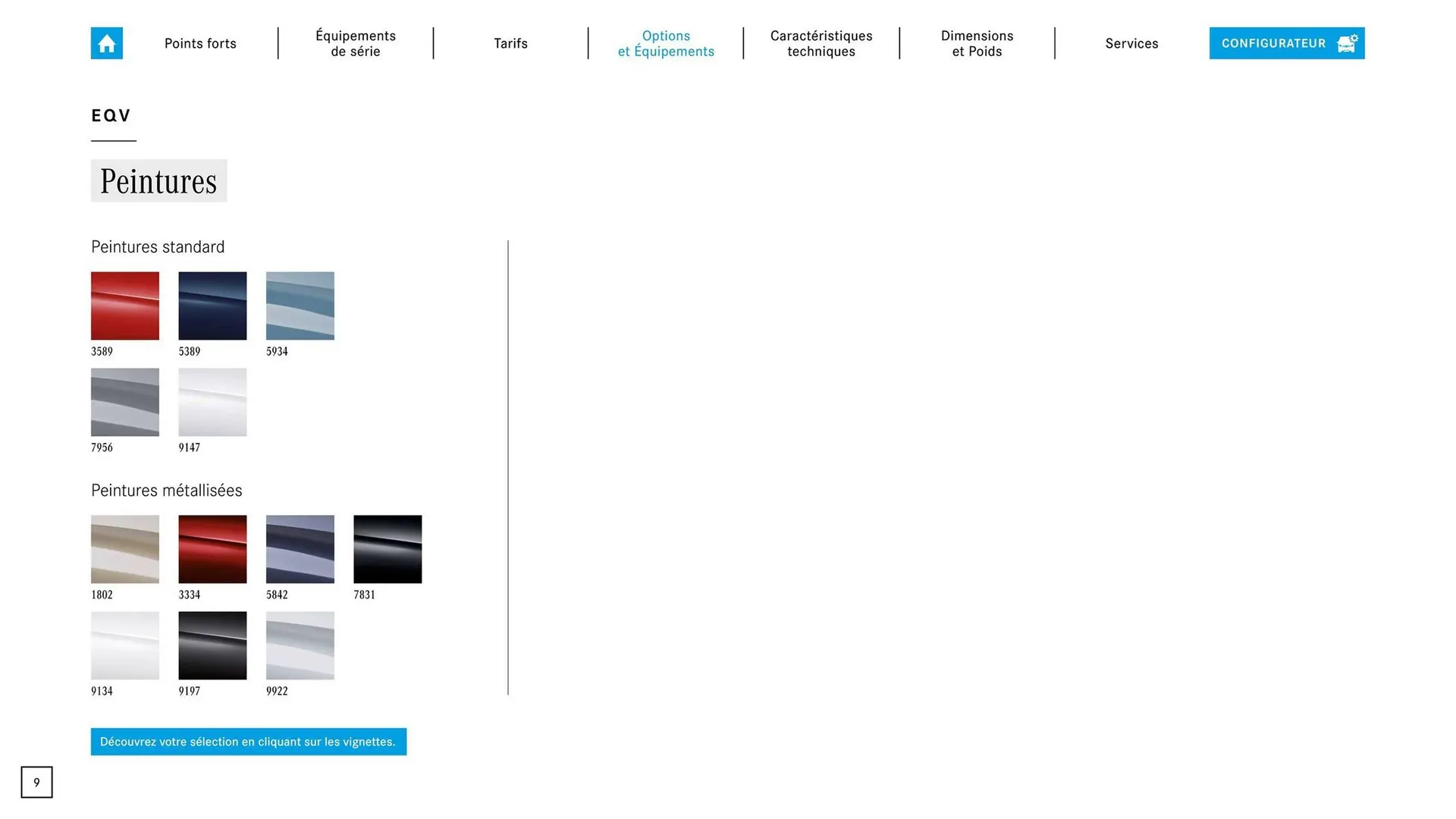Screen dimensions: 1456x819
Task: Open Équipements de série tab
Action: tap(355, 43)
